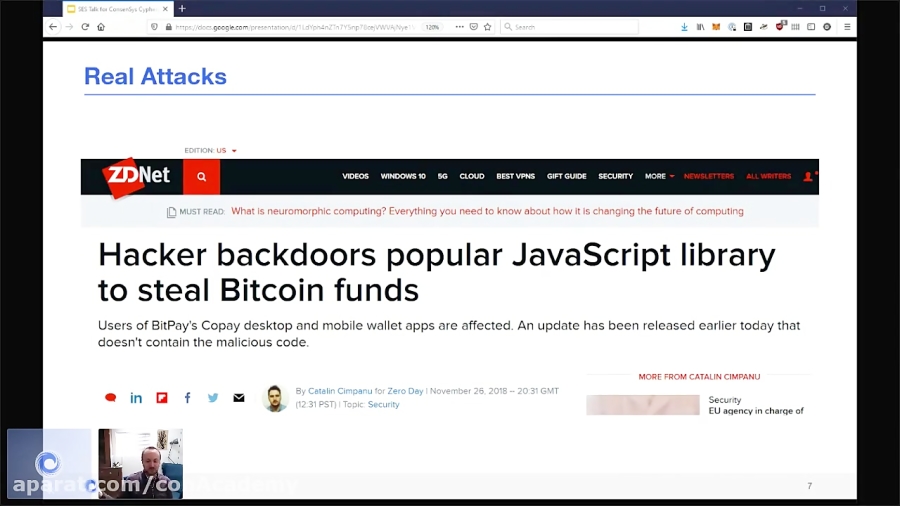This screenshot has height=506, width=900.
Task: Close the SES Talk tab
Action: (165, 9)
